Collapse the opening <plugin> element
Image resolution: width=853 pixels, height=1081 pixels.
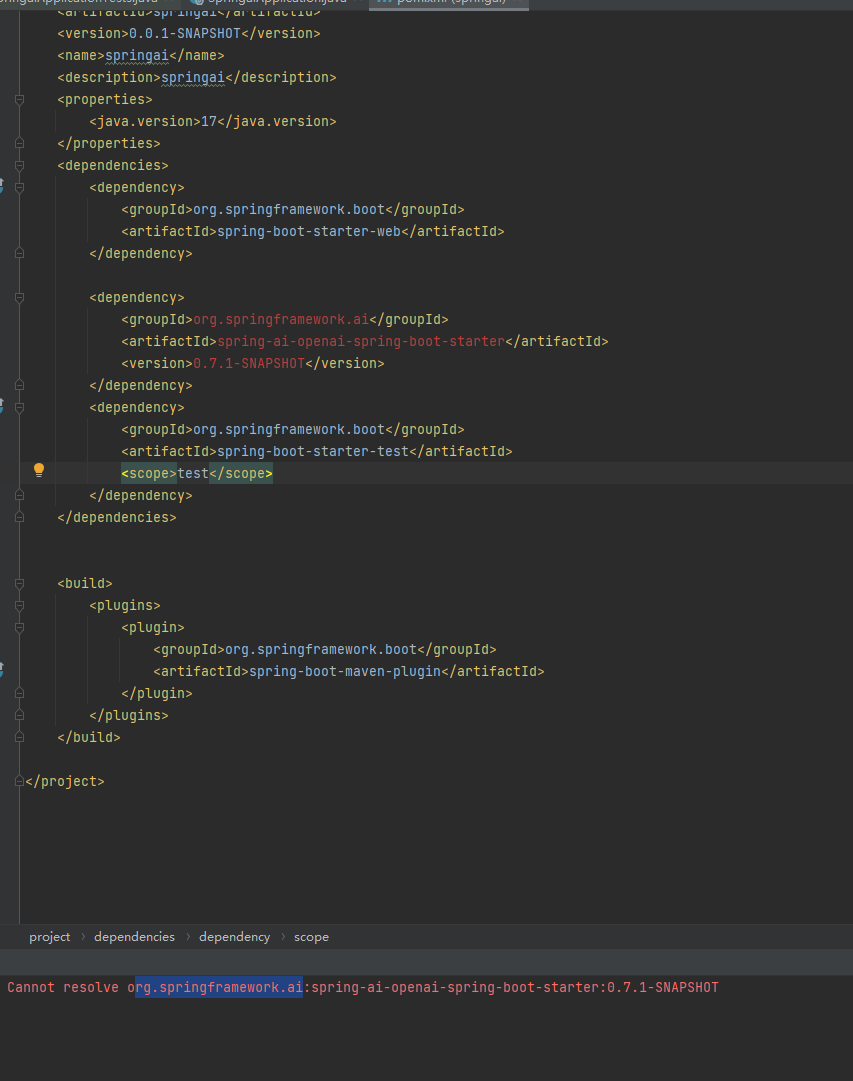click(19, 627)
